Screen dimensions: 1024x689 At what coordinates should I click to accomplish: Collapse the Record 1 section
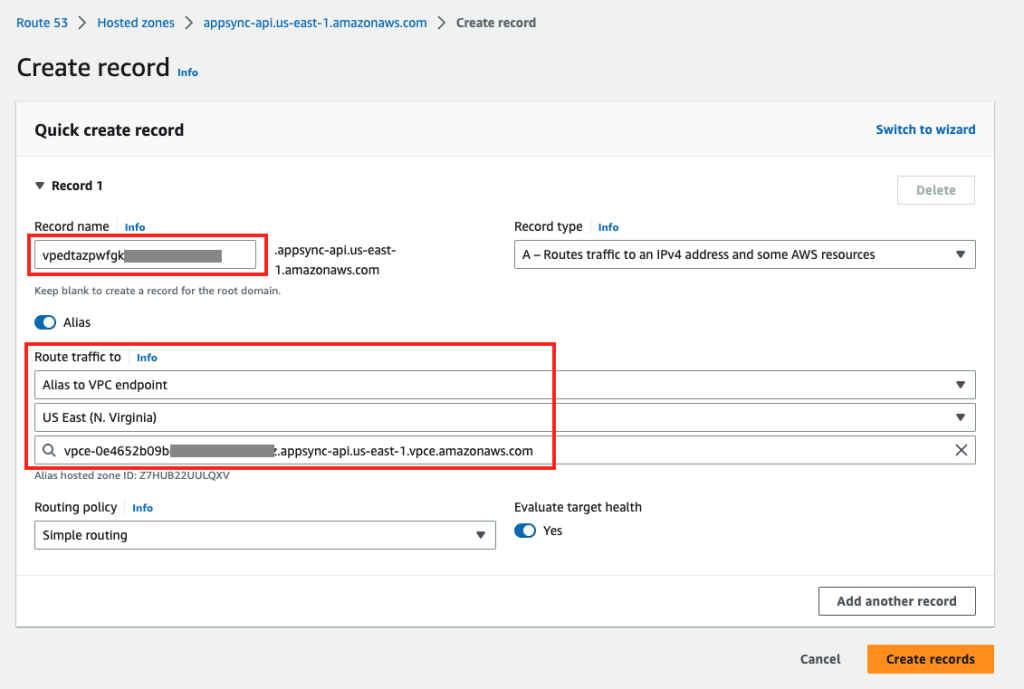point(39,185)
